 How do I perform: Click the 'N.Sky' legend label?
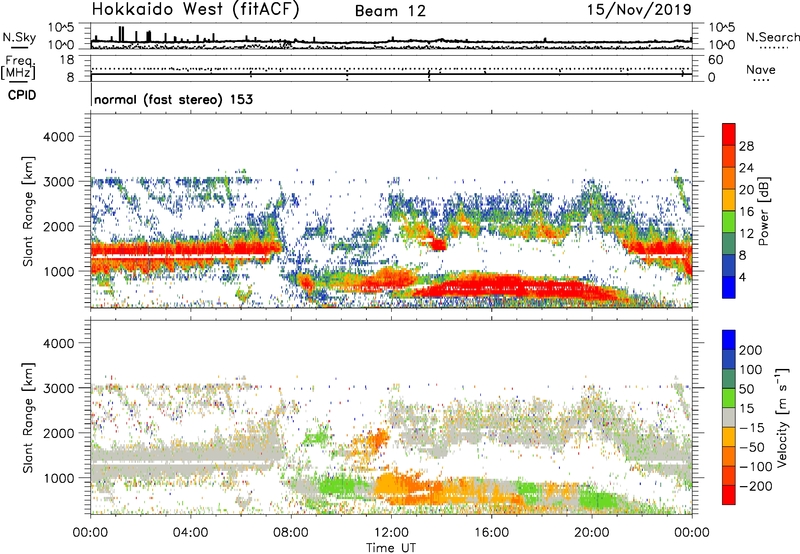point(19,37)
